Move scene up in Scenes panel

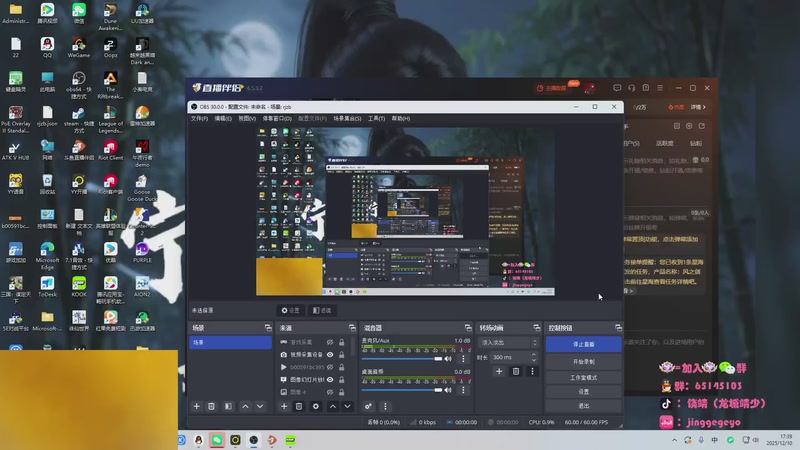pos(245,406)
